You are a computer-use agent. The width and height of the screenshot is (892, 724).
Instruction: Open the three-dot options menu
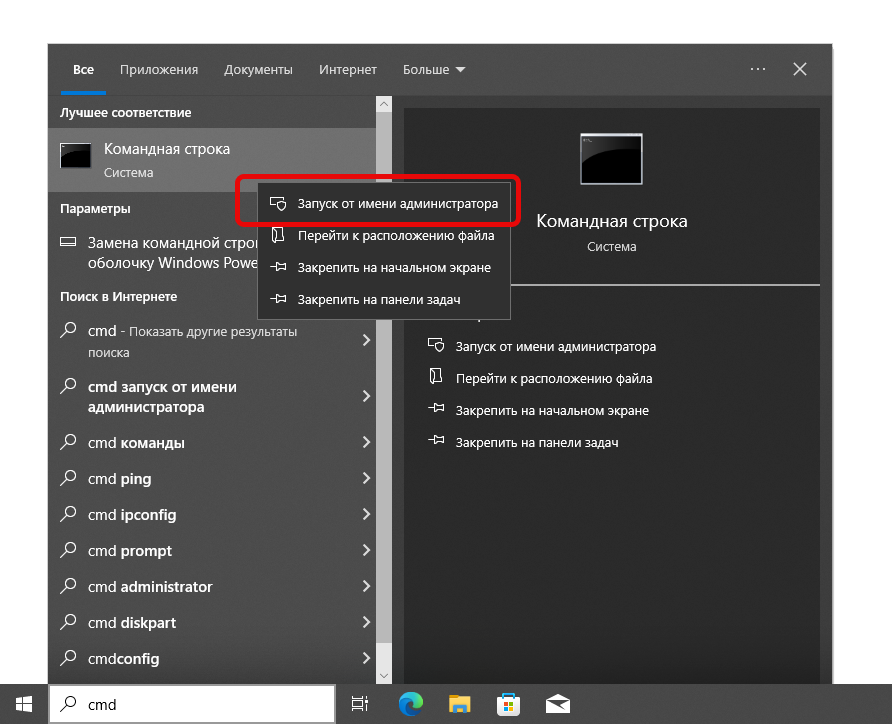point(757,70)
